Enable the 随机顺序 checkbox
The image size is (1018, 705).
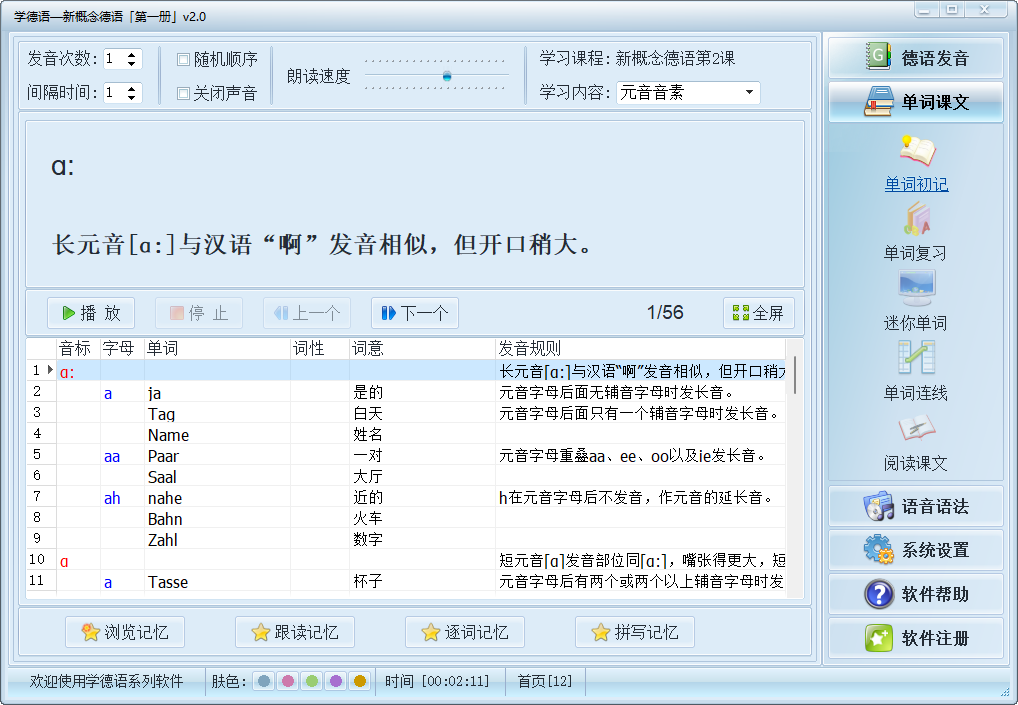point(184,60)
